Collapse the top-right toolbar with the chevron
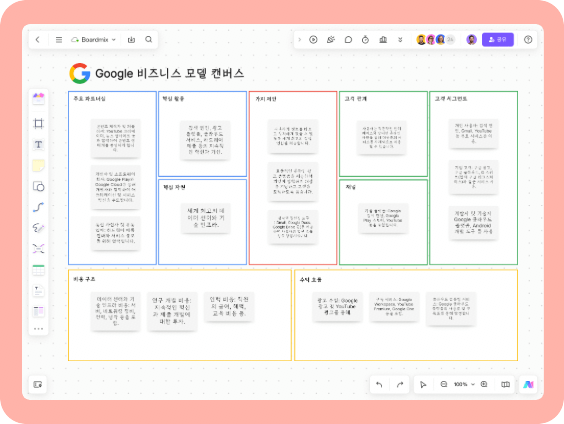 click(x=299, y=40)
